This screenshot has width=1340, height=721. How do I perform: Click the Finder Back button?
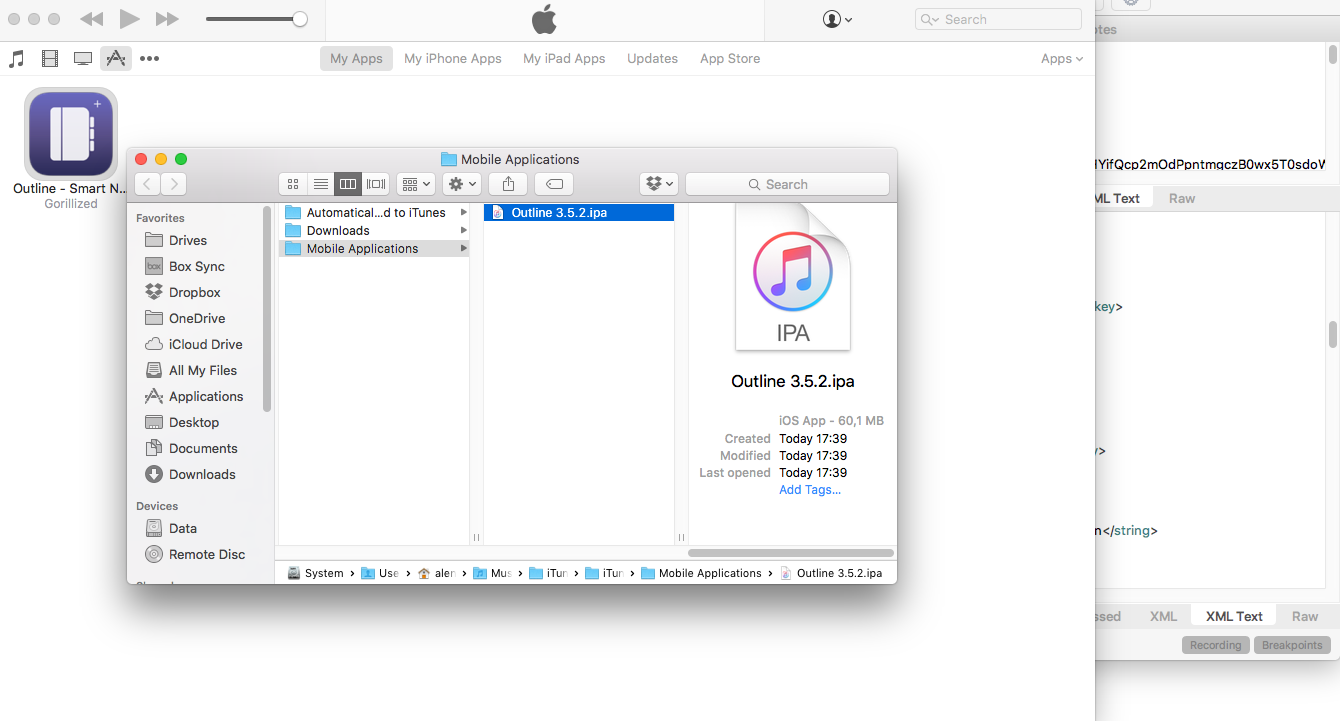[x=147, y=184]
